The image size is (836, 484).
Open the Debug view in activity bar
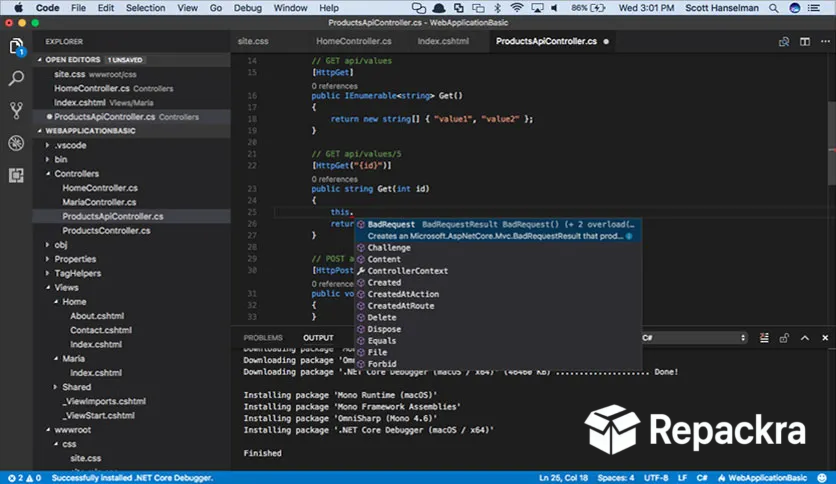click(x=16, y=143)
